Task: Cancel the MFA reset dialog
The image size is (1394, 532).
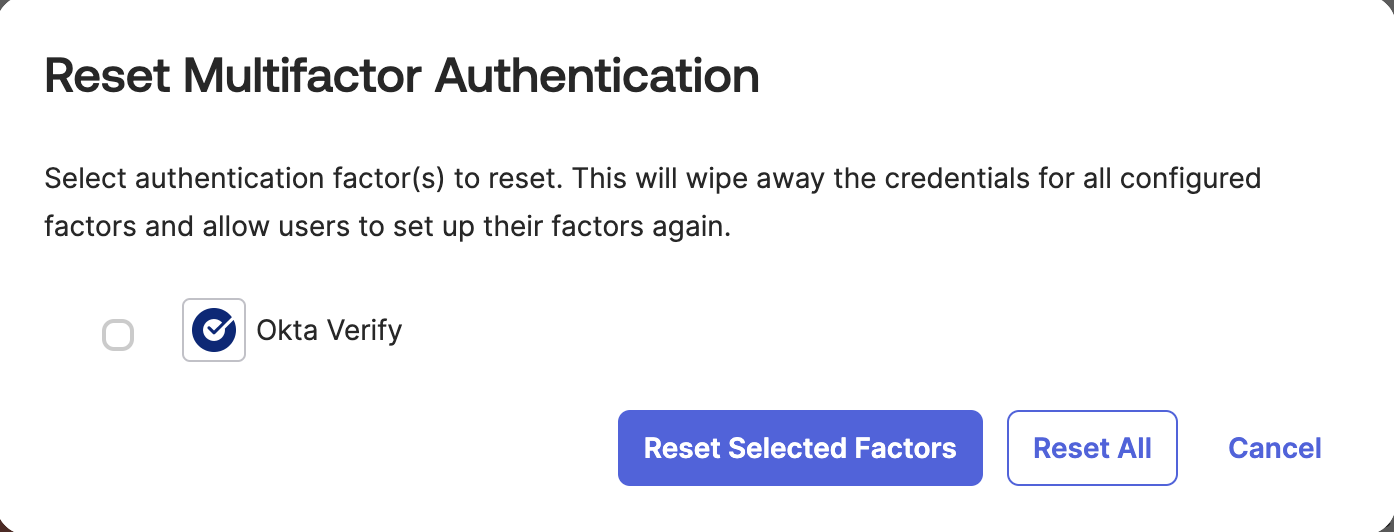Action: (1275, 448)
